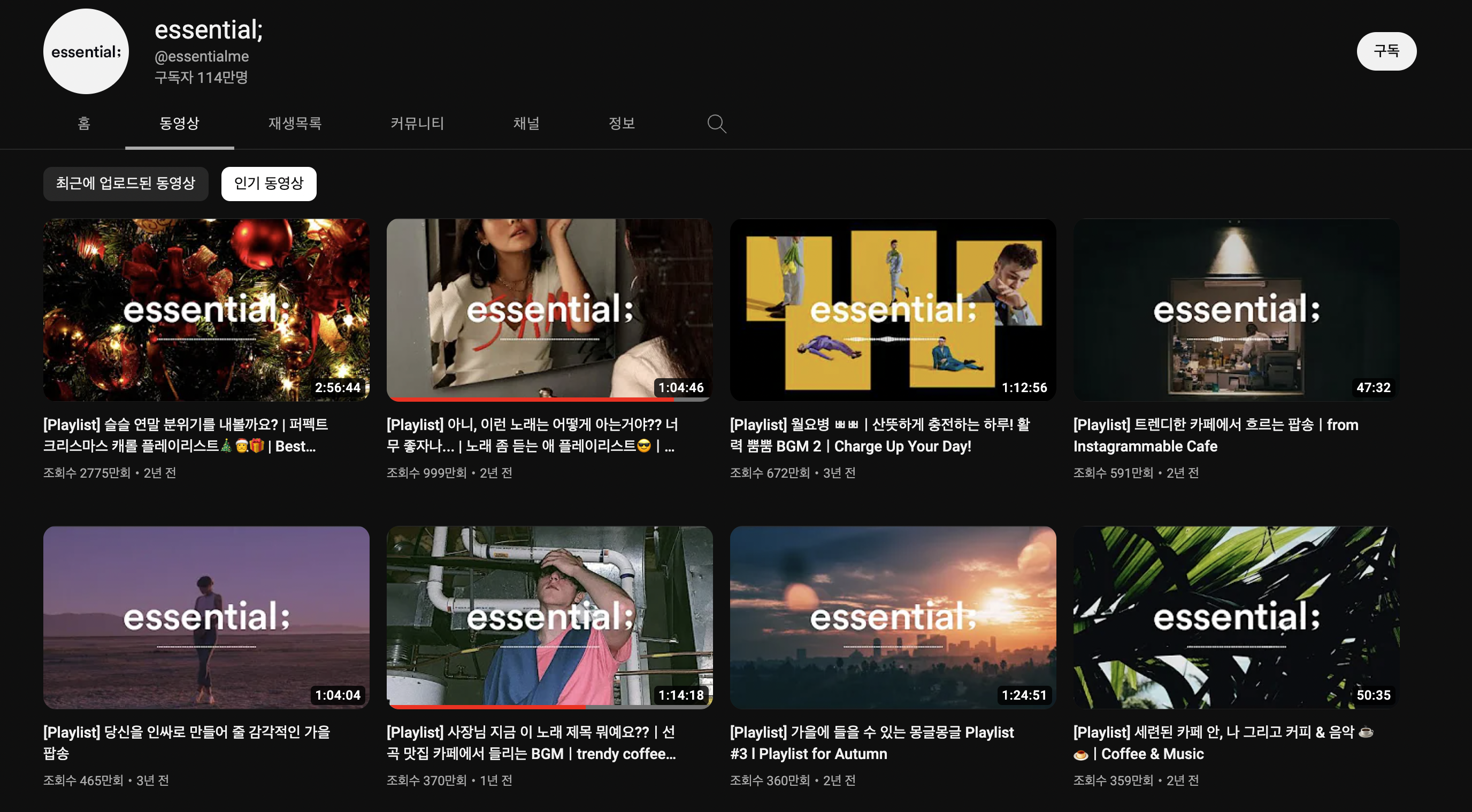Open the yellow collage Charge Up Your Day thumbnail

coord(893,309)
